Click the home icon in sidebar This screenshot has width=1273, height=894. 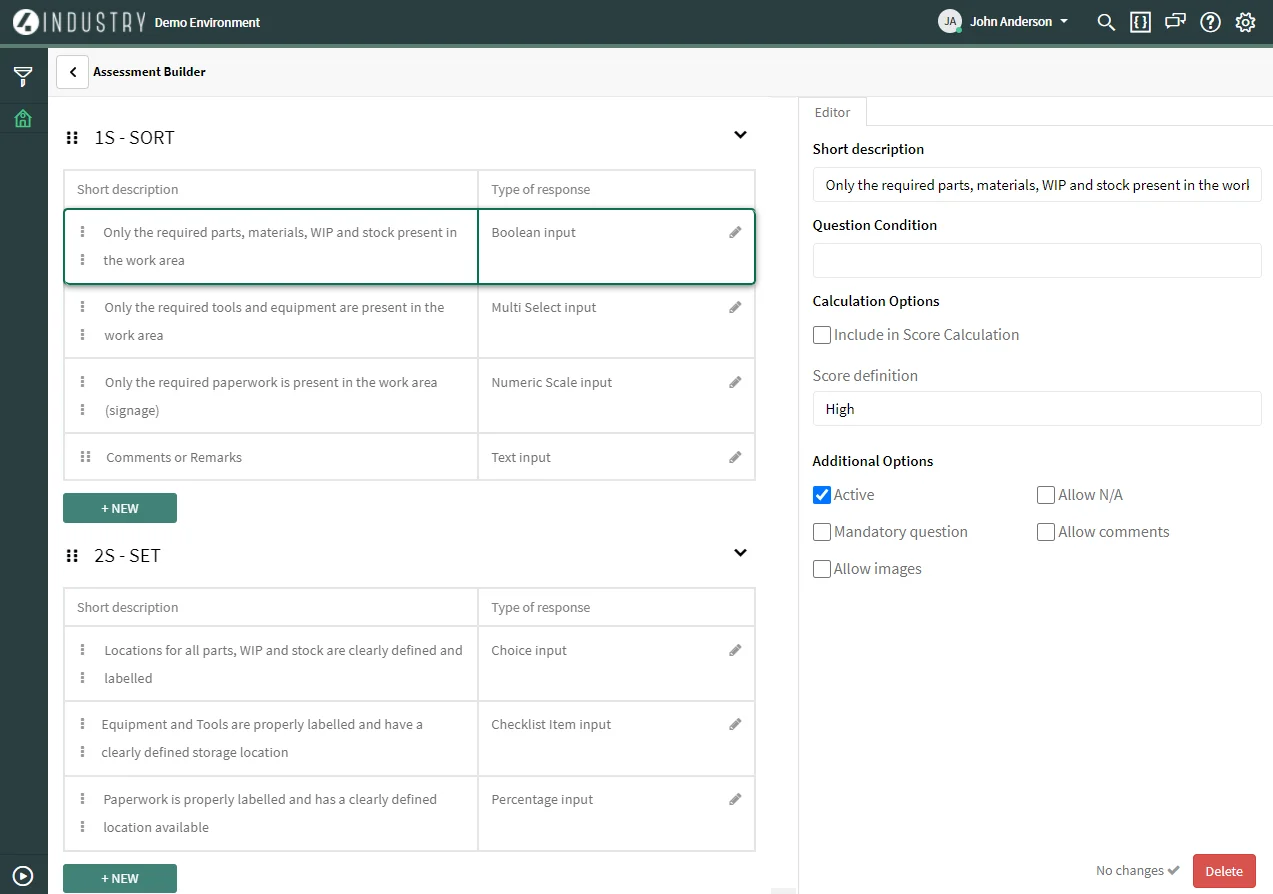[x=23, y=119]
